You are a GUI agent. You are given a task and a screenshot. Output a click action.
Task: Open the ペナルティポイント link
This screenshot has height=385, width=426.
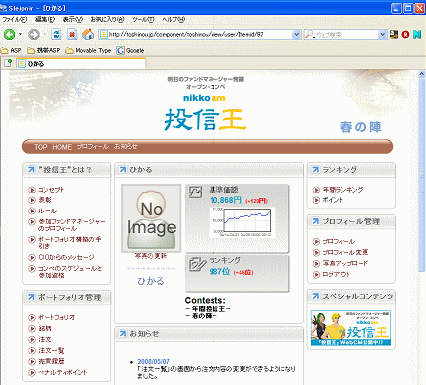click(63, 372)
